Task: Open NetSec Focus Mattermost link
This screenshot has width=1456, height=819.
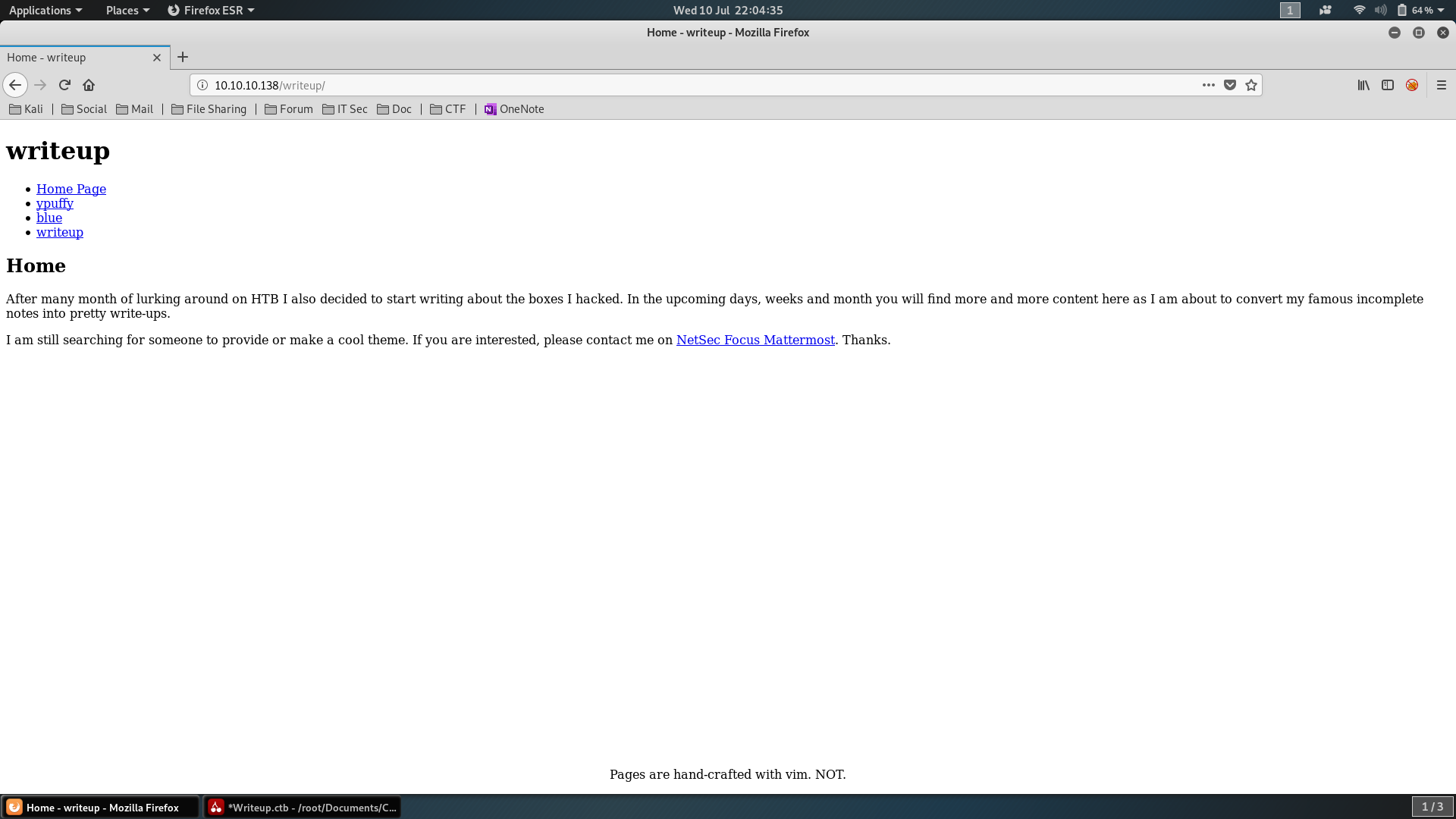Action: (x=755, y=340)
